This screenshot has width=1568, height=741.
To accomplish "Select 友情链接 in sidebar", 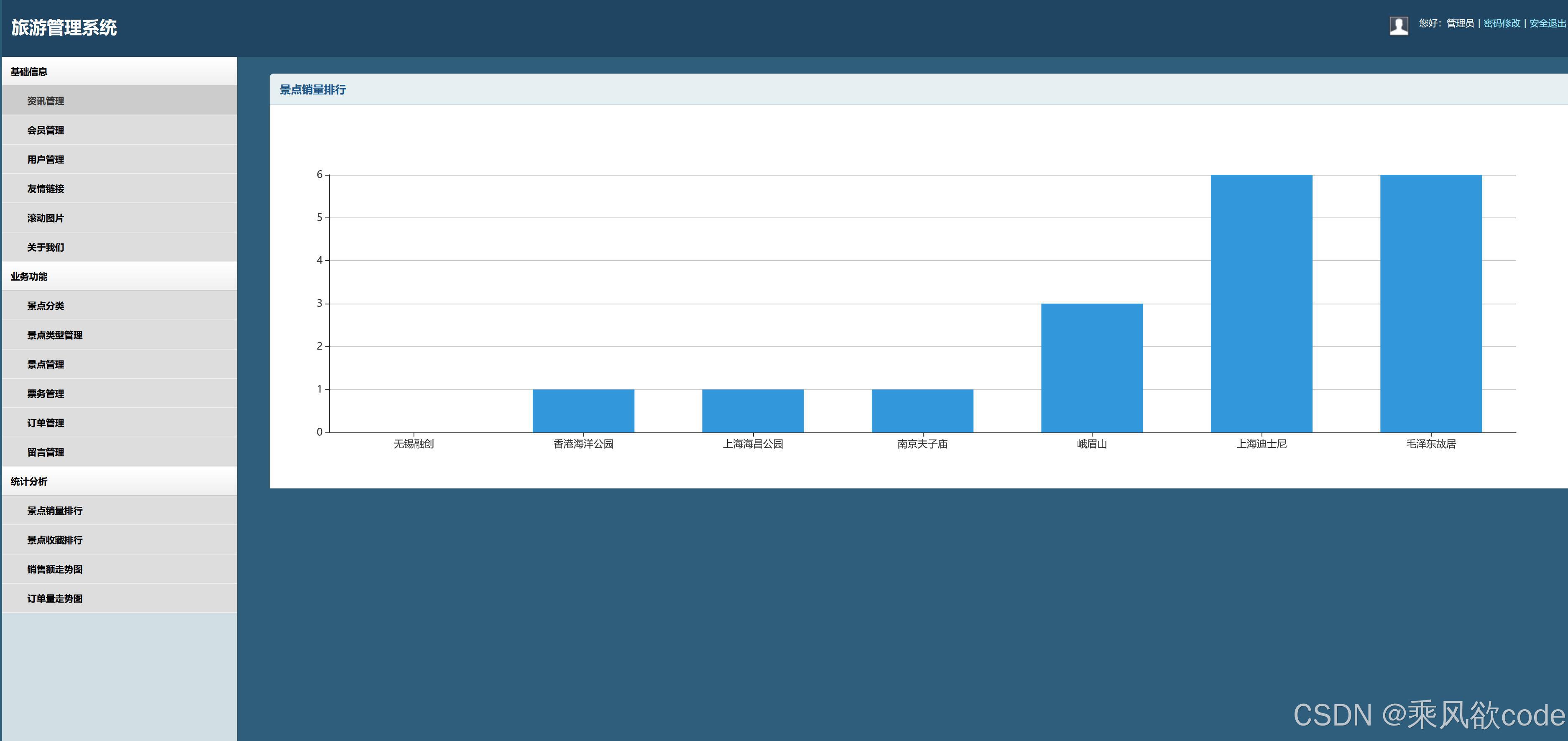I will coord(46,189).
